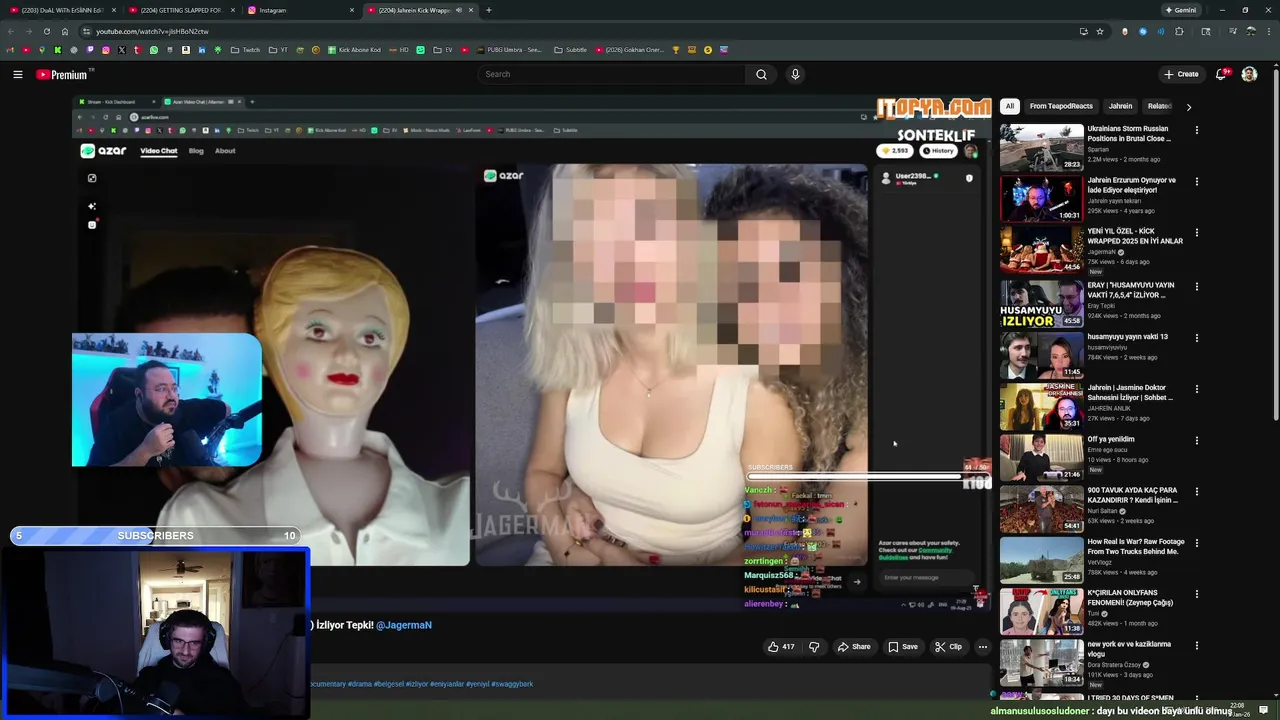Select the All filter chip
The height and width of the screenshot is (720, 1280).
(1010, 106)
